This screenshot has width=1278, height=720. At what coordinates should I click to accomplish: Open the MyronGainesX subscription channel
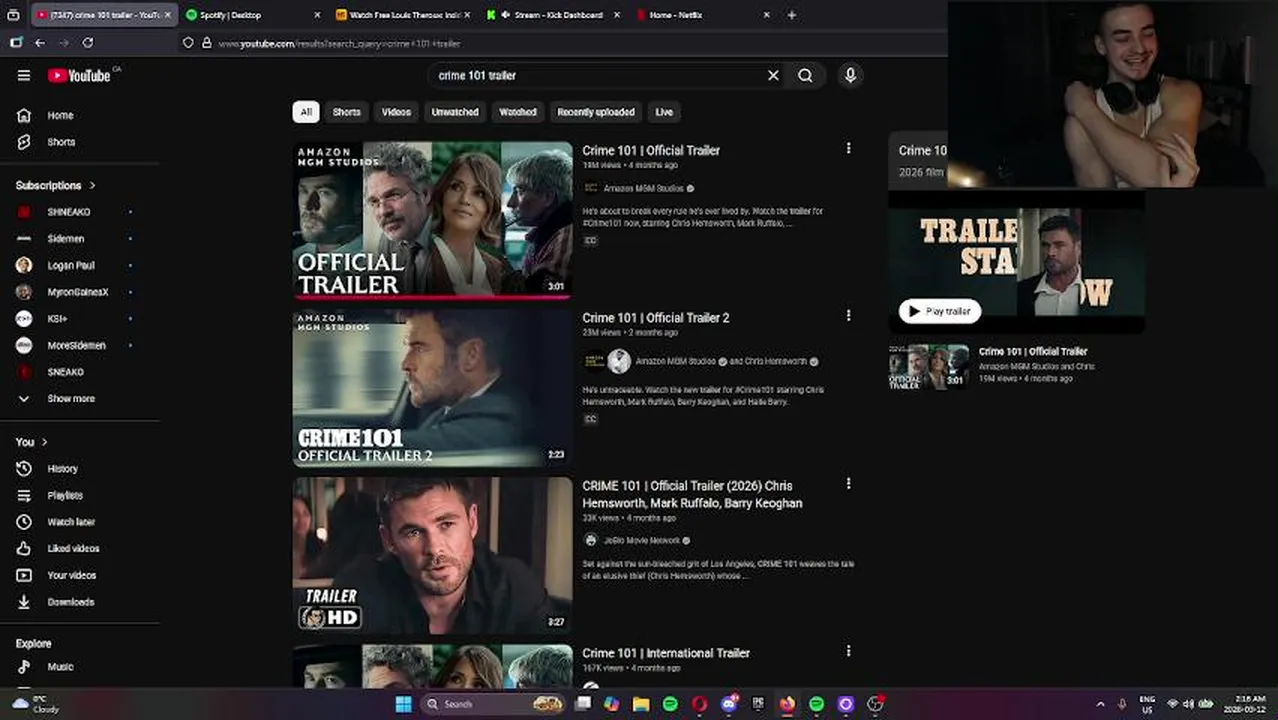(x=80, y=292)
